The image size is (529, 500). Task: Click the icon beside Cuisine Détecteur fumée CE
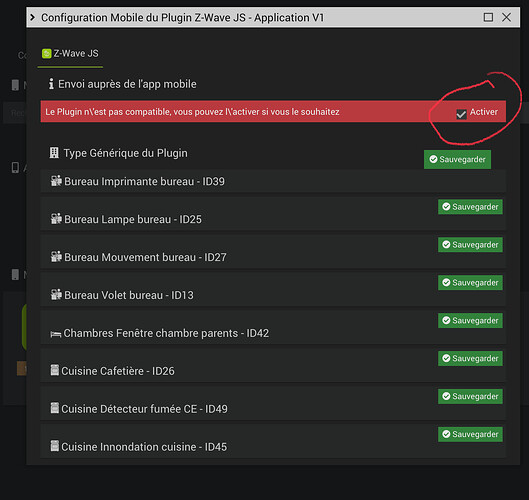pos(54,408)
